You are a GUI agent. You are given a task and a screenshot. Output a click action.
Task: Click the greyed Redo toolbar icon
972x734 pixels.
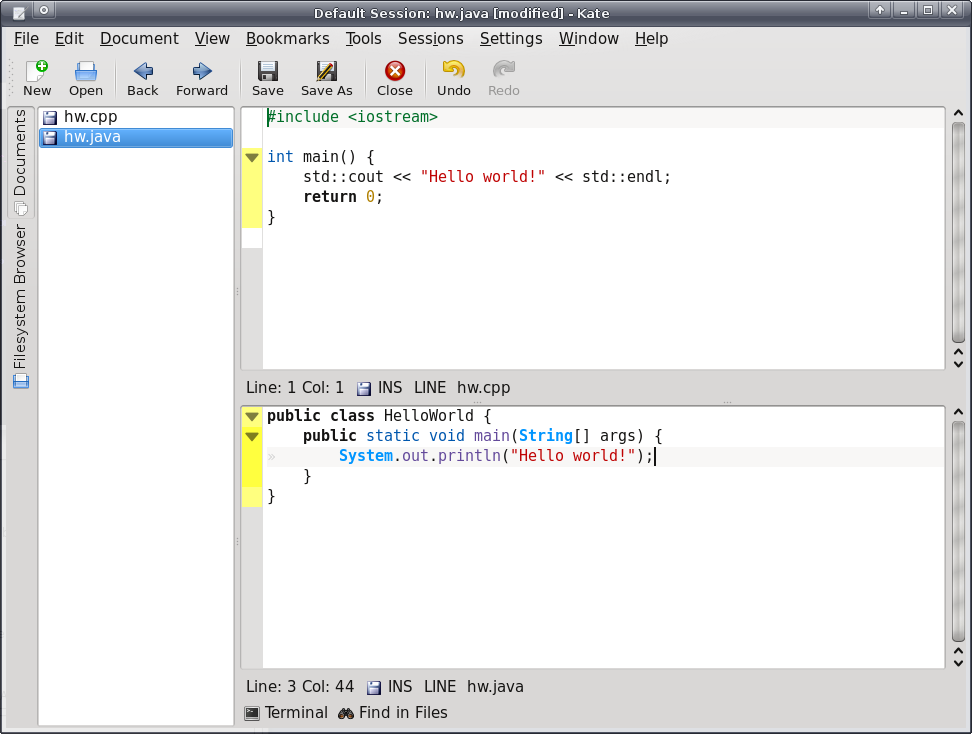point(503,79)
